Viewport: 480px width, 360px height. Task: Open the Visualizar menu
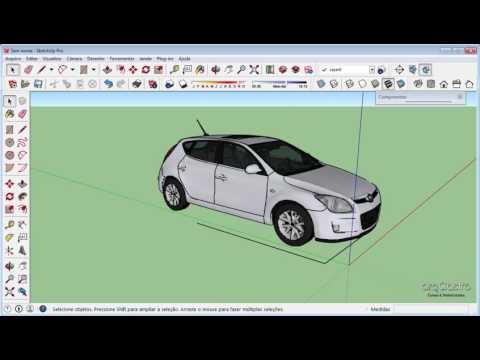(52, 59)
